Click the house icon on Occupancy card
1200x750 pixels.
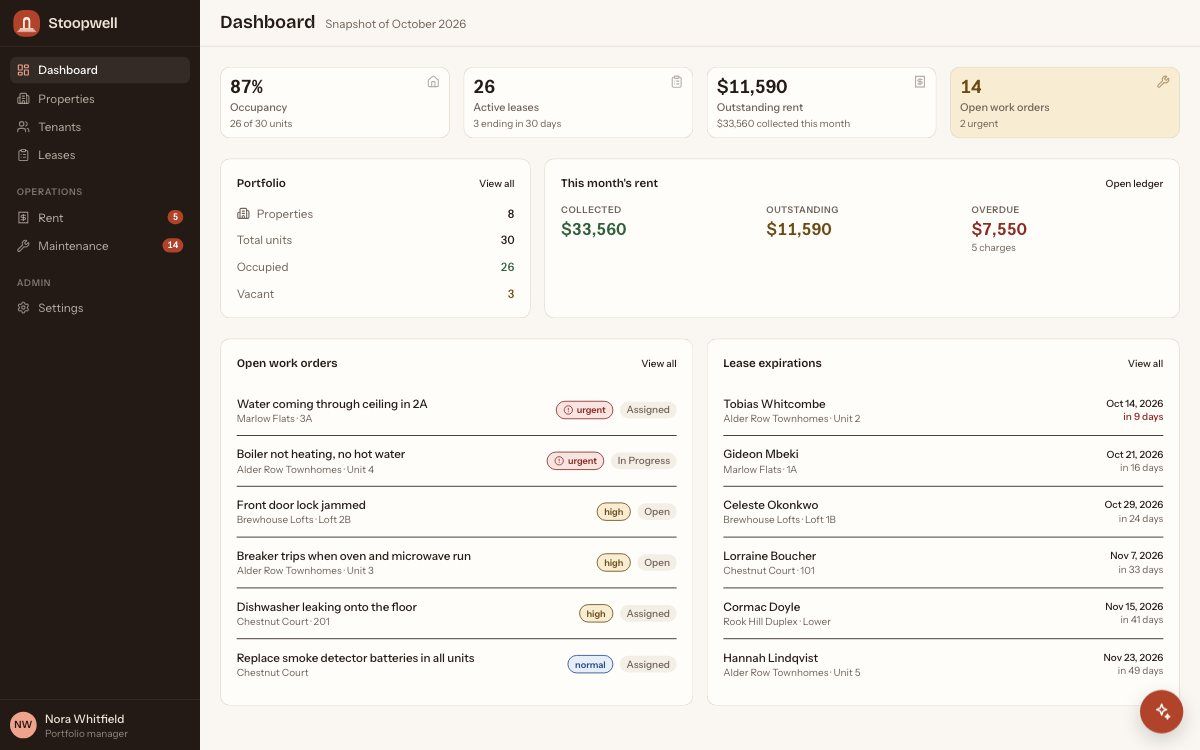[433, 82]
